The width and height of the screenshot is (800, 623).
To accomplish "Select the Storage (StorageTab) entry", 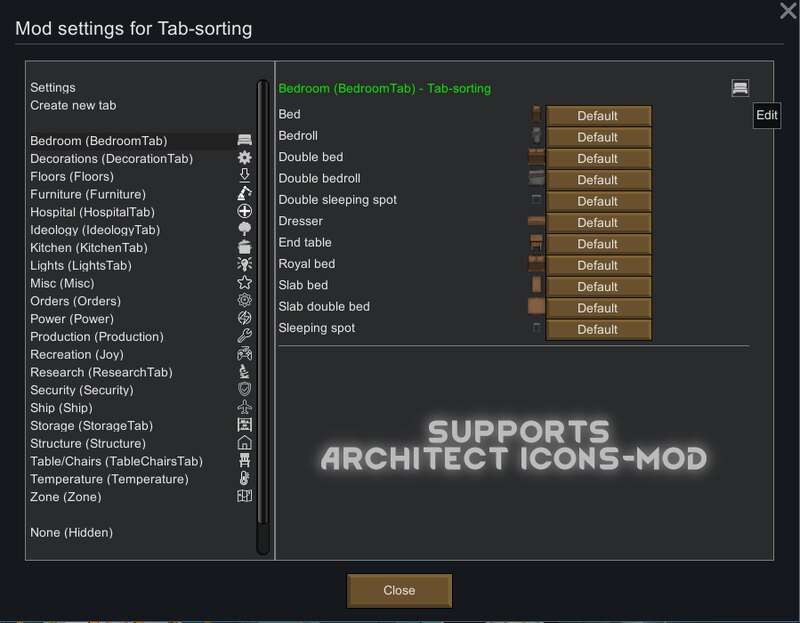I will pyautogui.click(x=91, y=426).
